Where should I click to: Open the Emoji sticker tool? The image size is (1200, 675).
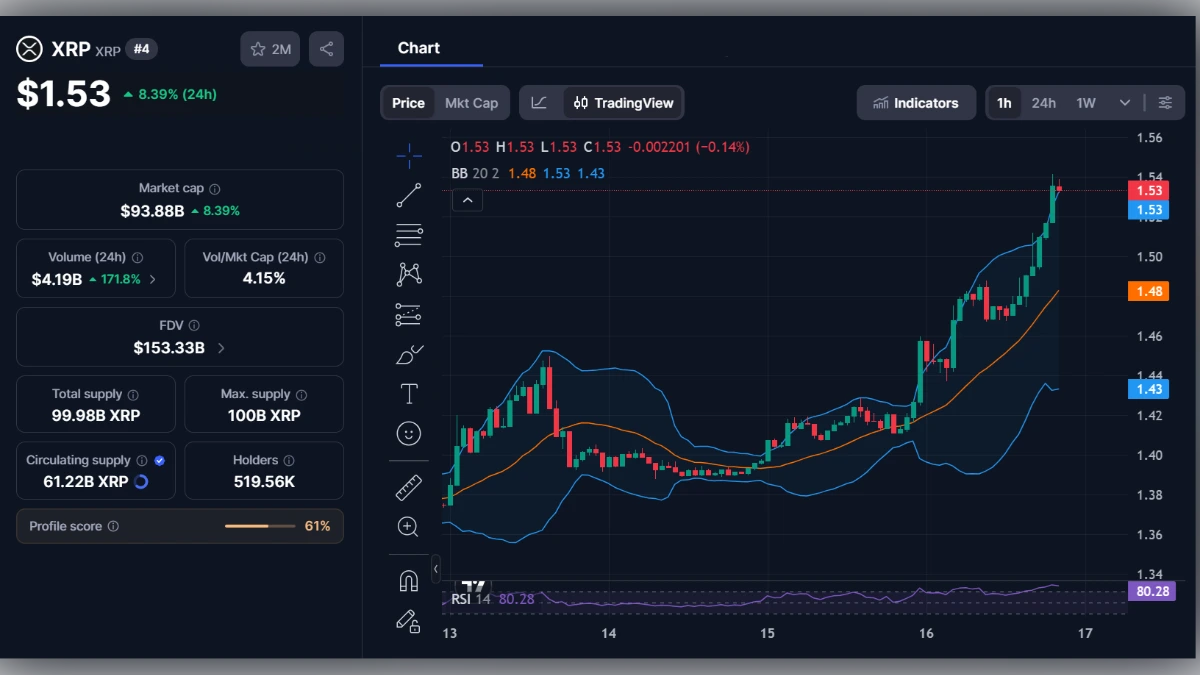[x=408, y=433]
